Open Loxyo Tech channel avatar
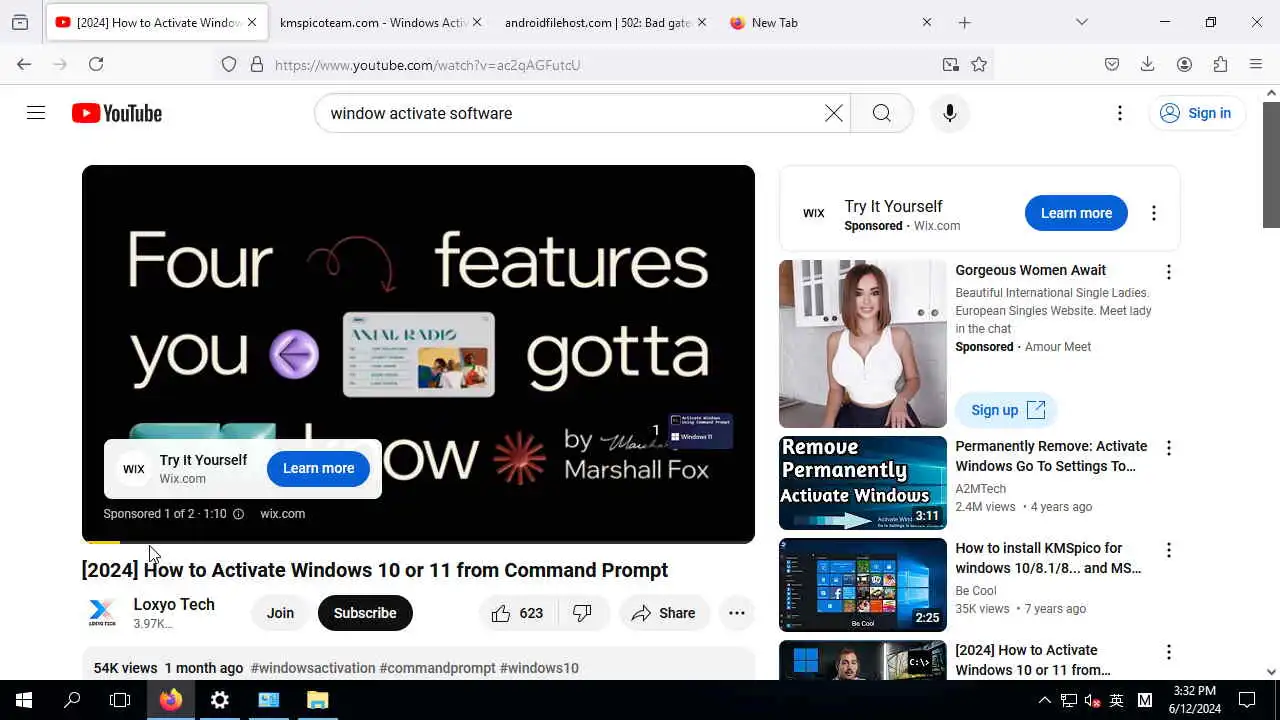Viewport: 1280px width, 720px height. point(102,613)
